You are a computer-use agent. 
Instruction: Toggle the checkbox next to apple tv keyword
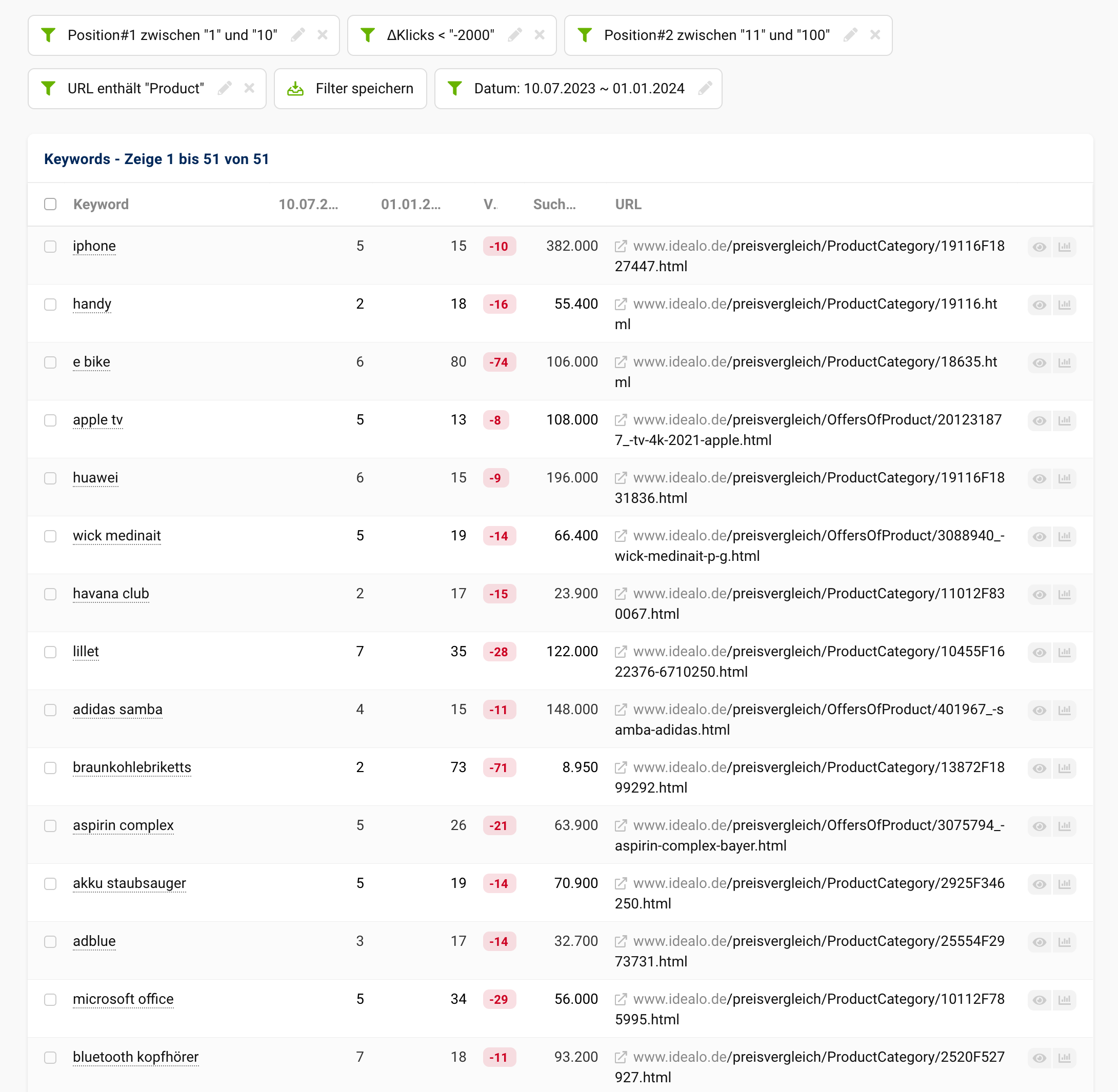click(x=50, y=419)
